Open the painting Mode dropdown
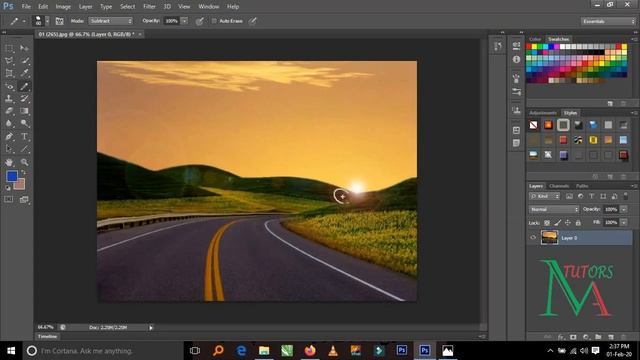Viewport: 640px width, 360px height. pos(111,21)
